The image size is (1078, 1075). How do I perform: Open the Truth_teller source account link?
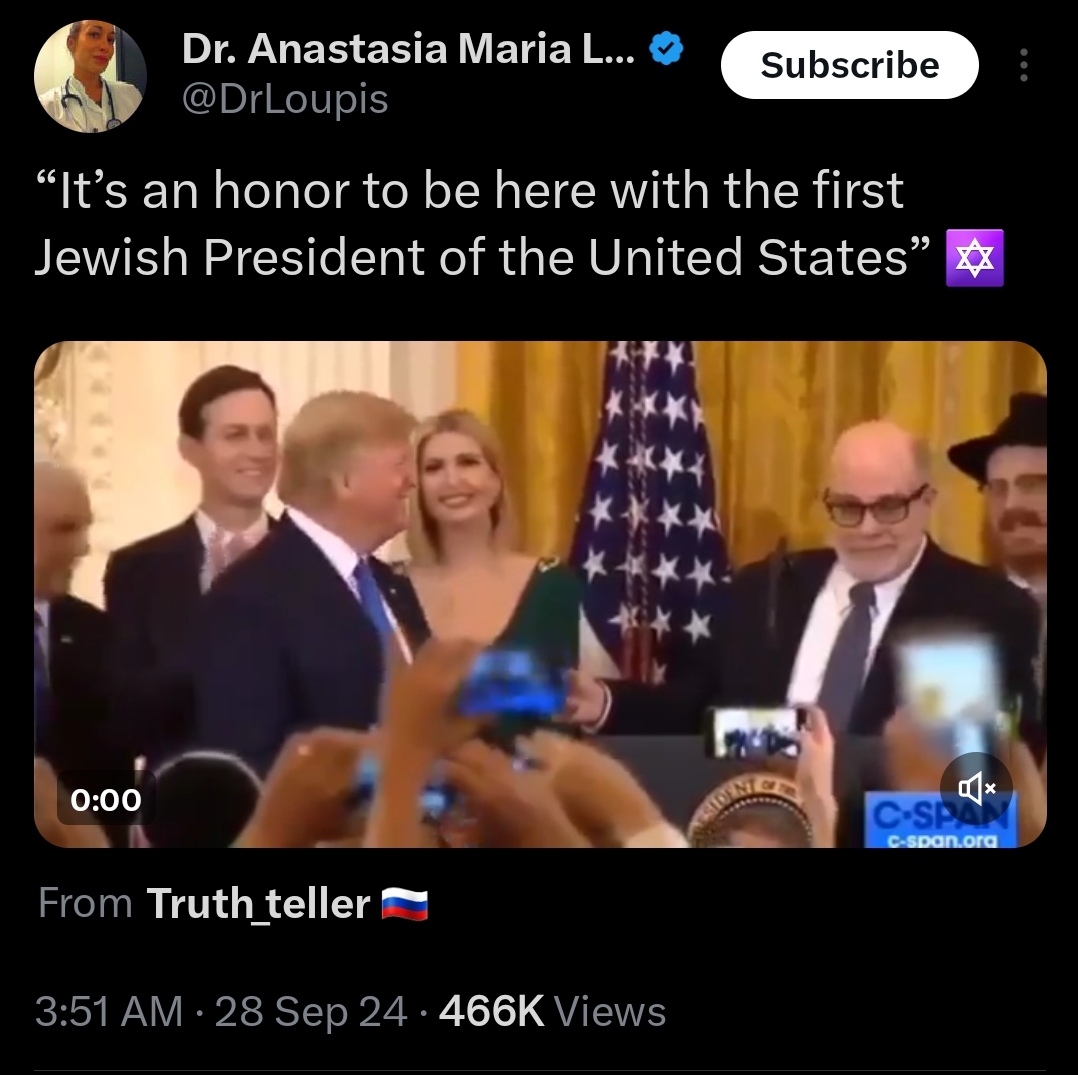point(258,903)
